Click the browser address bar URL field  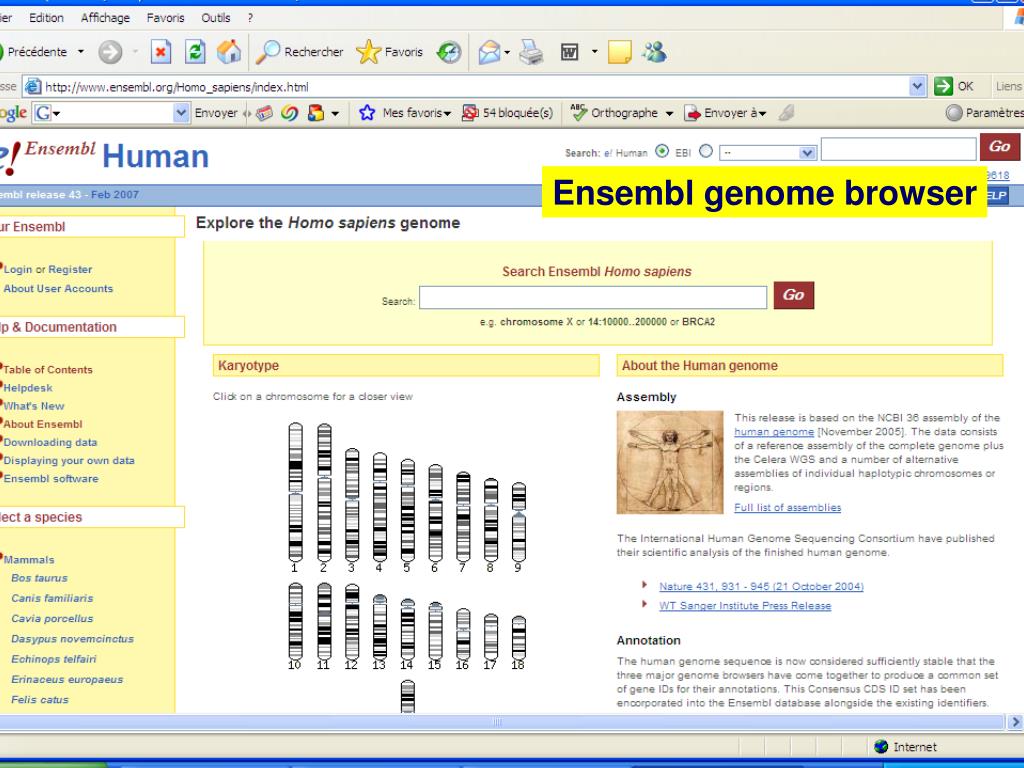tap(477, 86)
